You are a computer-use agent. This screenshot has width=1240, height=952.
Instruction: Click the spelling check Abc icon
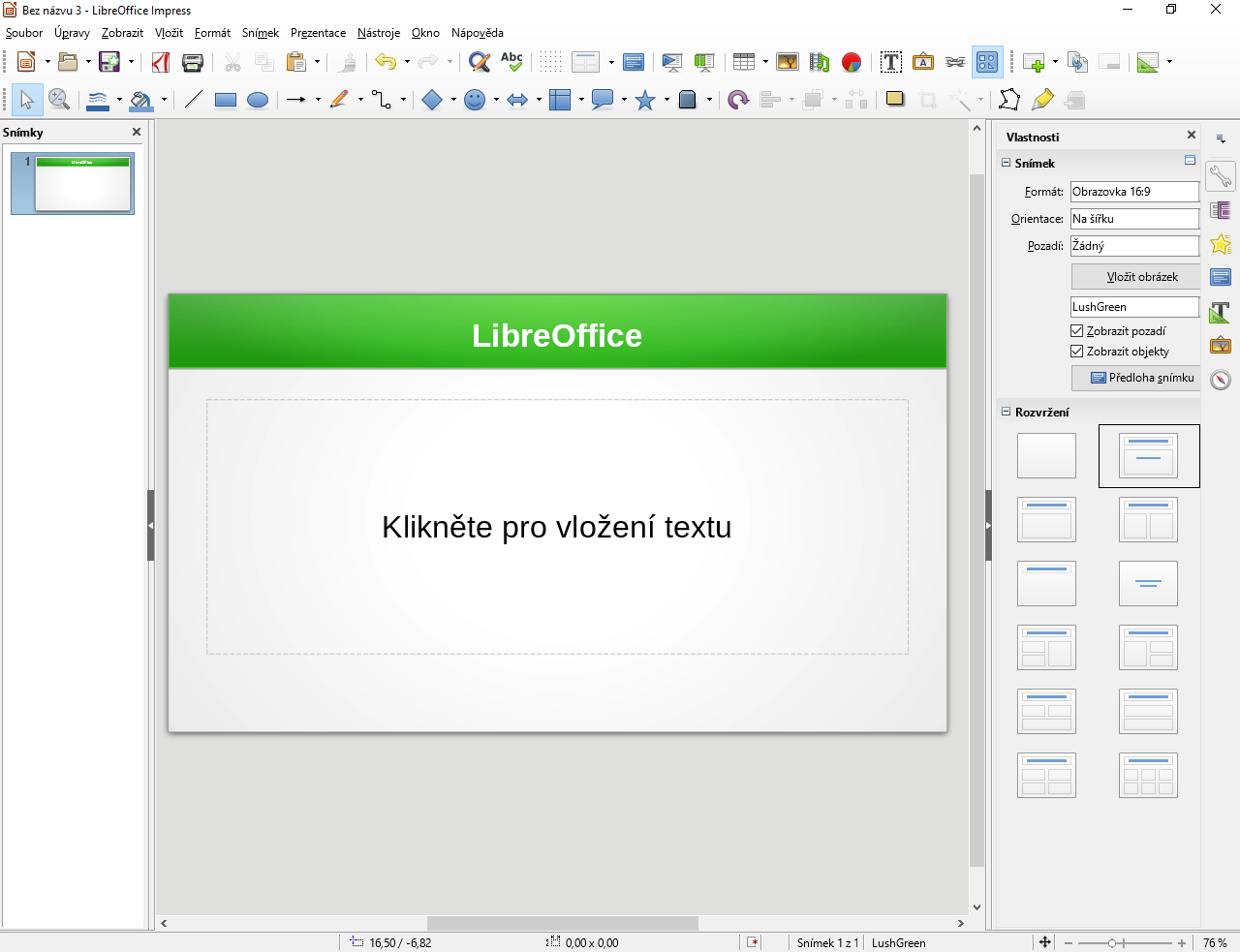tap(511, 62)
